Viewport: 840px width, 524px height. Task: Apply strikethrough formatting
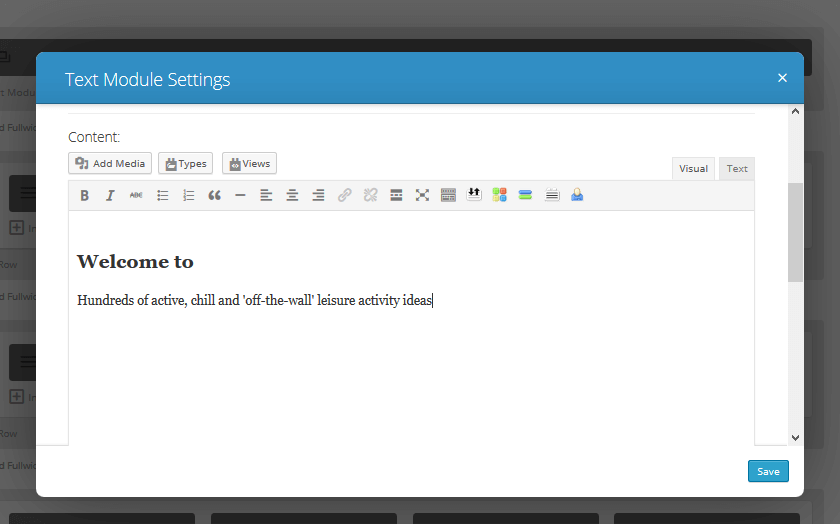[x=136, y=196]
